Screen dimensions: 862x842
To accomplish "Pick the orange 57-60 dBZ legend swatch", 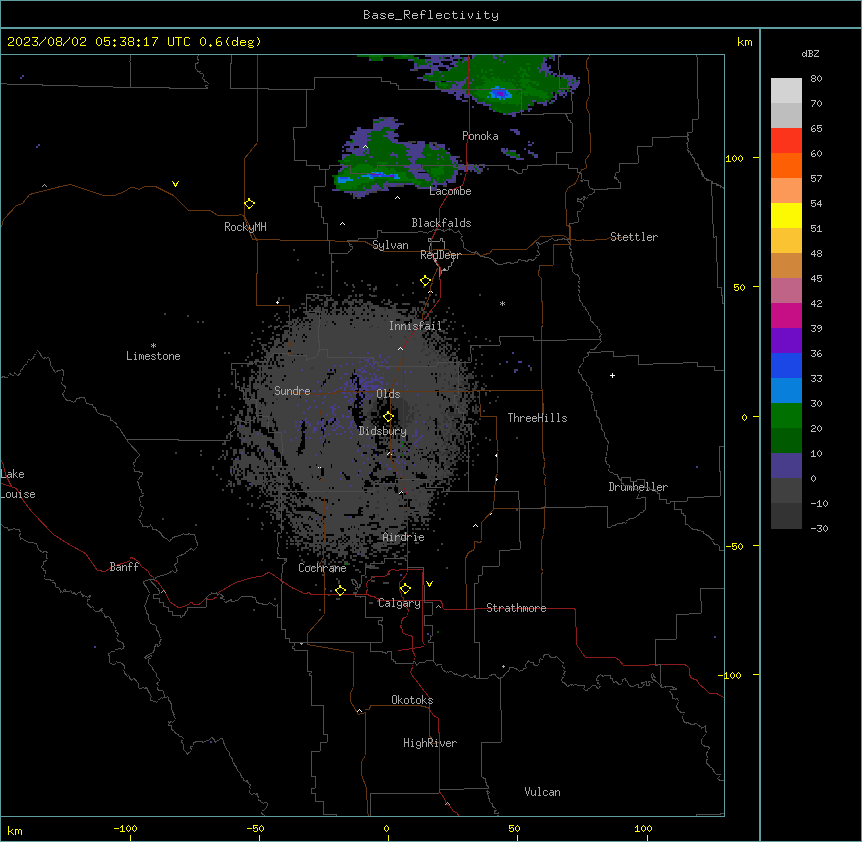I will pos(786,165).
